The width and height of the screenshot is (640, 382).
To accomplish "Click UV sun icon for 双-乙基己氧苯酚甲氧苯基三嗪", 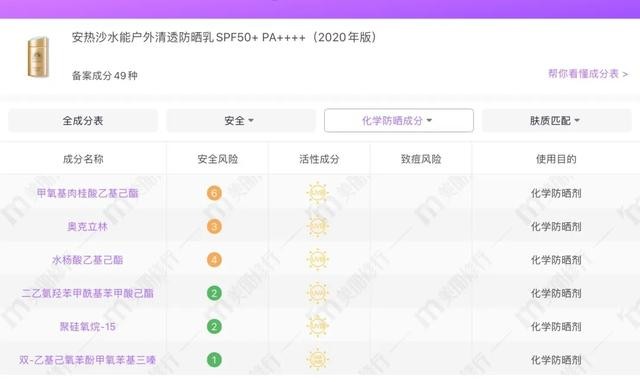I will coord(318,360).
